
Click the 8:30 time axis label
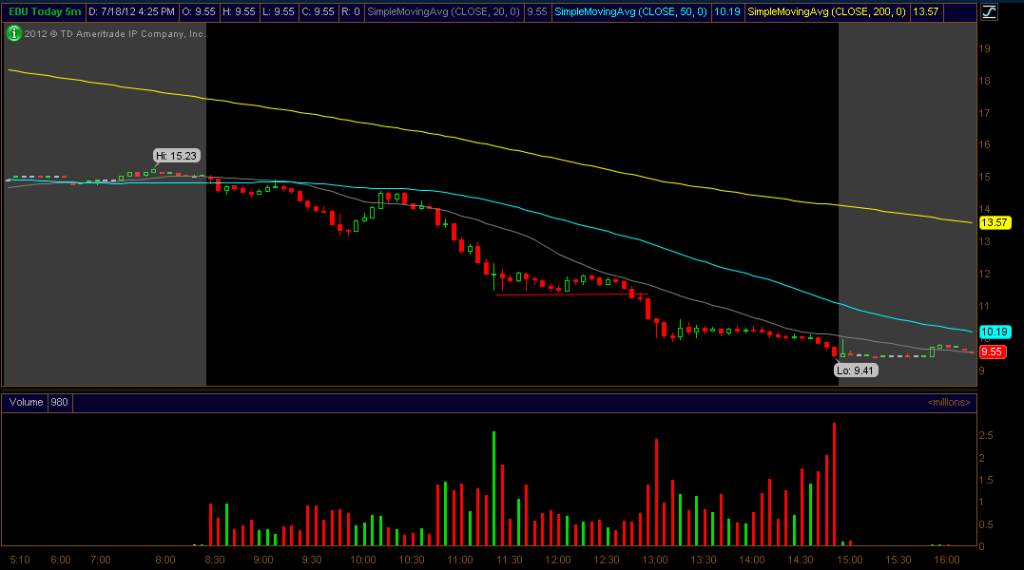tap(215, 560)
